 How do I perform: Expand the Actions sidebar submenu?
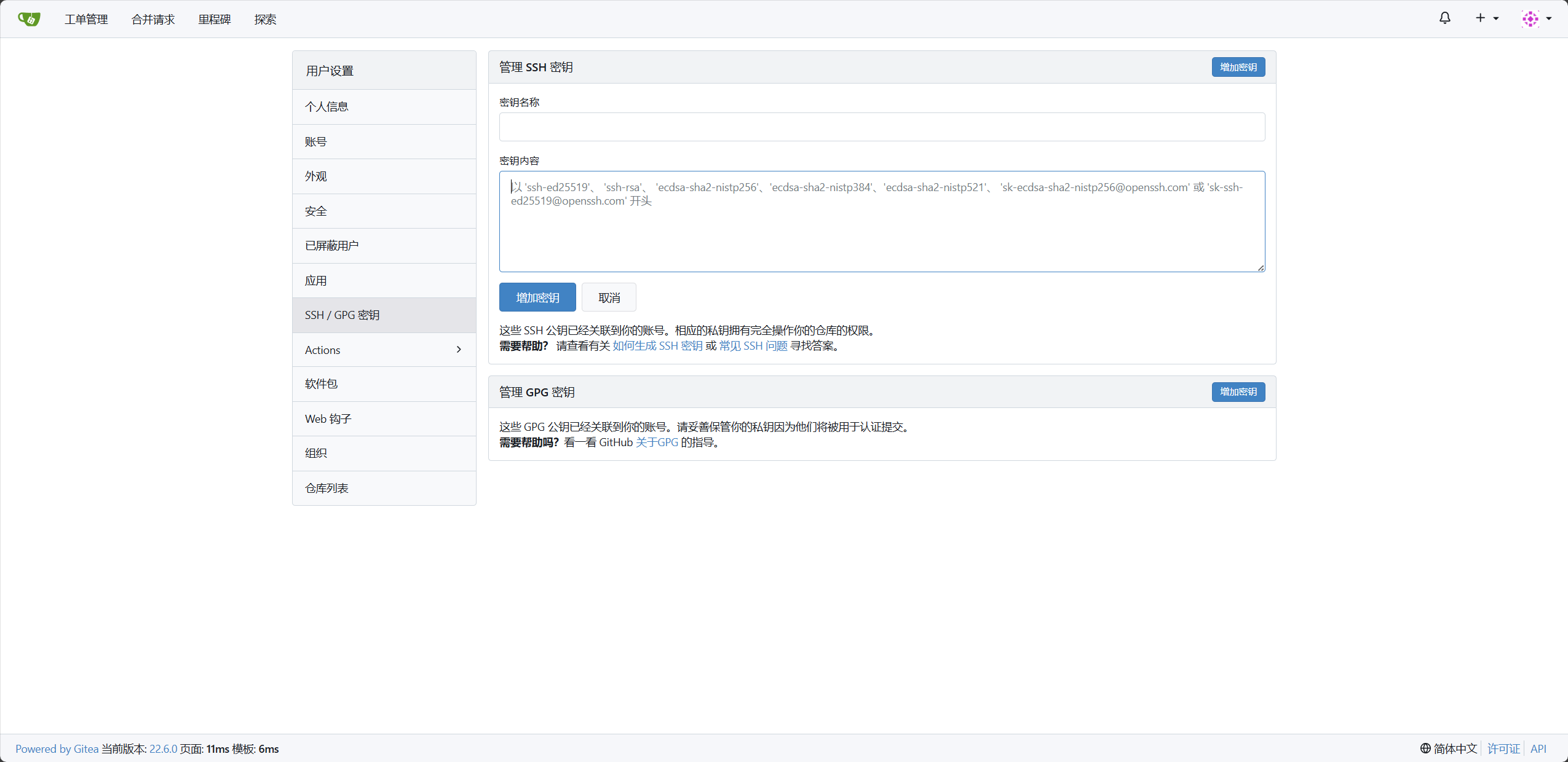[384, 350]
